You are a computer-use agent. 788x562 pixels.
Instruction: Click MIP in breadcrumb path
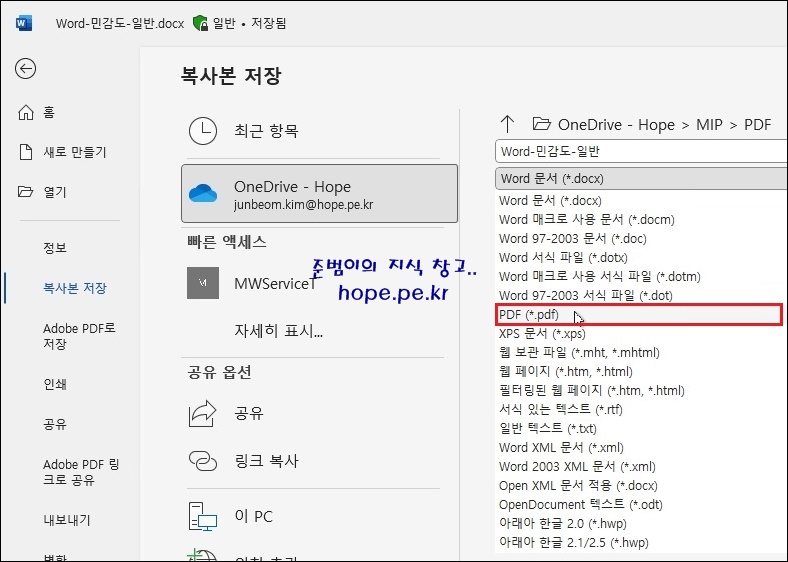click(x=709, y=125)
